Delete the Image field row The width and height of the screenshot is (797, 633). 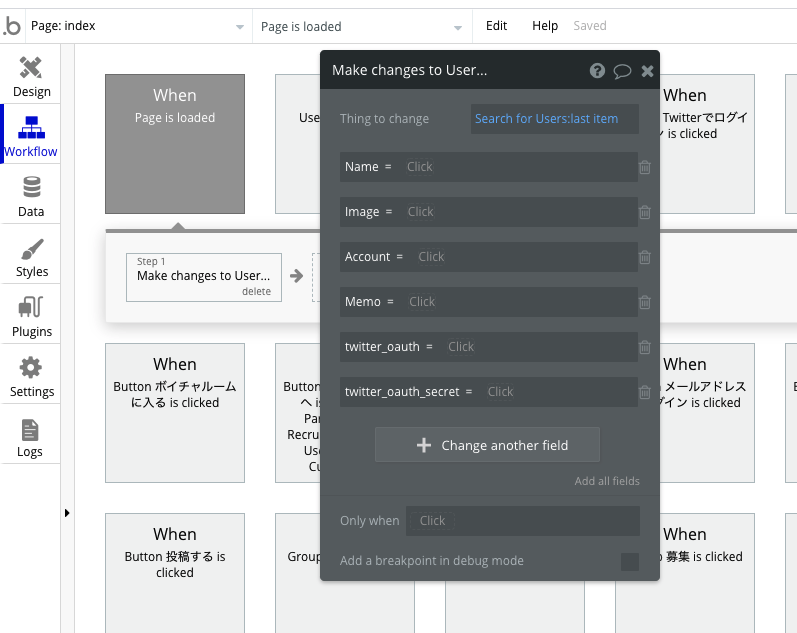[x=645, y=212]
